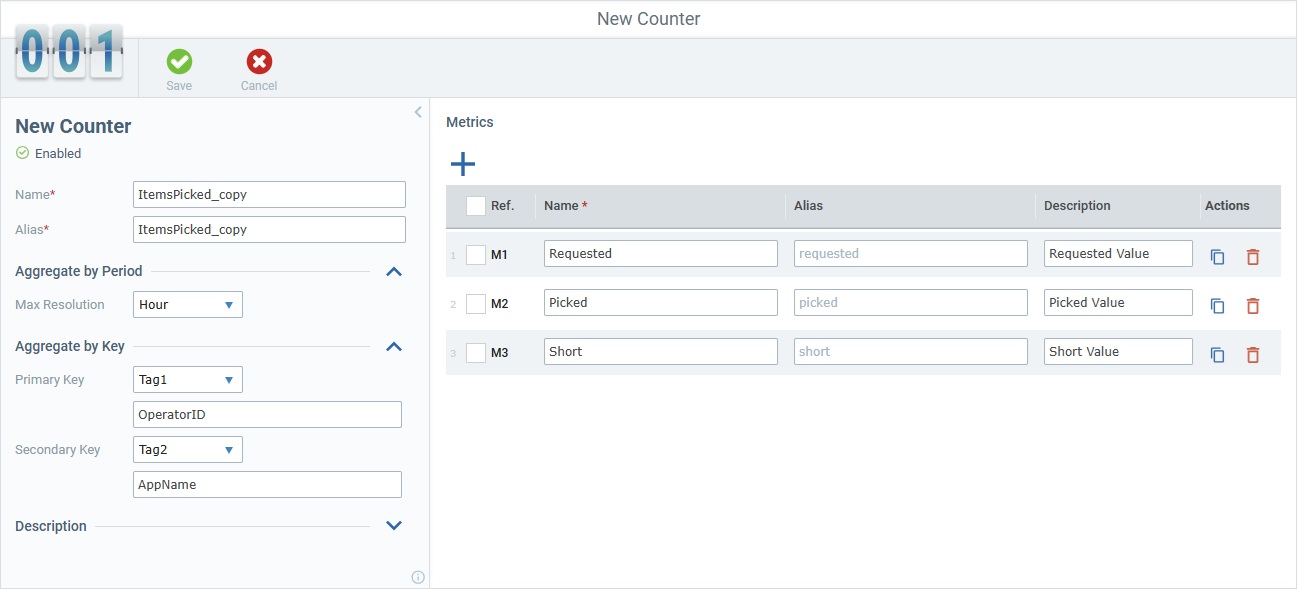Toggle the Enabled status indicator
The image size is (1297, 589).
[23, 154]
